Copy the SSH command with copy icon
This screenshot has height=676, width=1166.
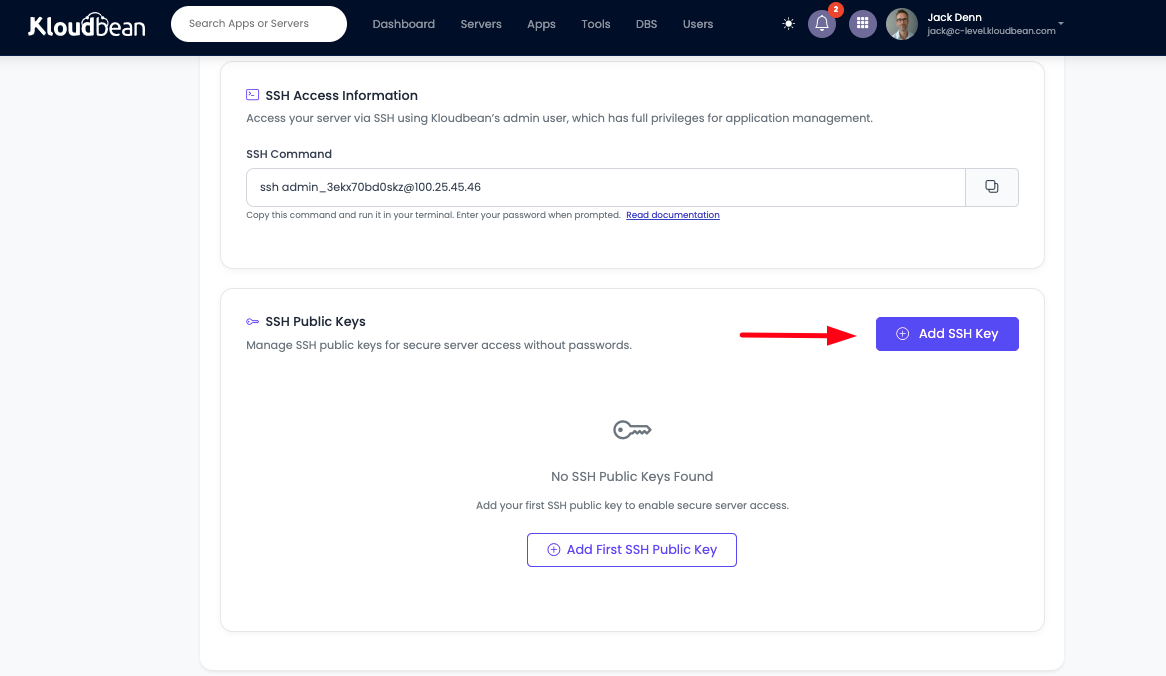click(x=991, y=187)
